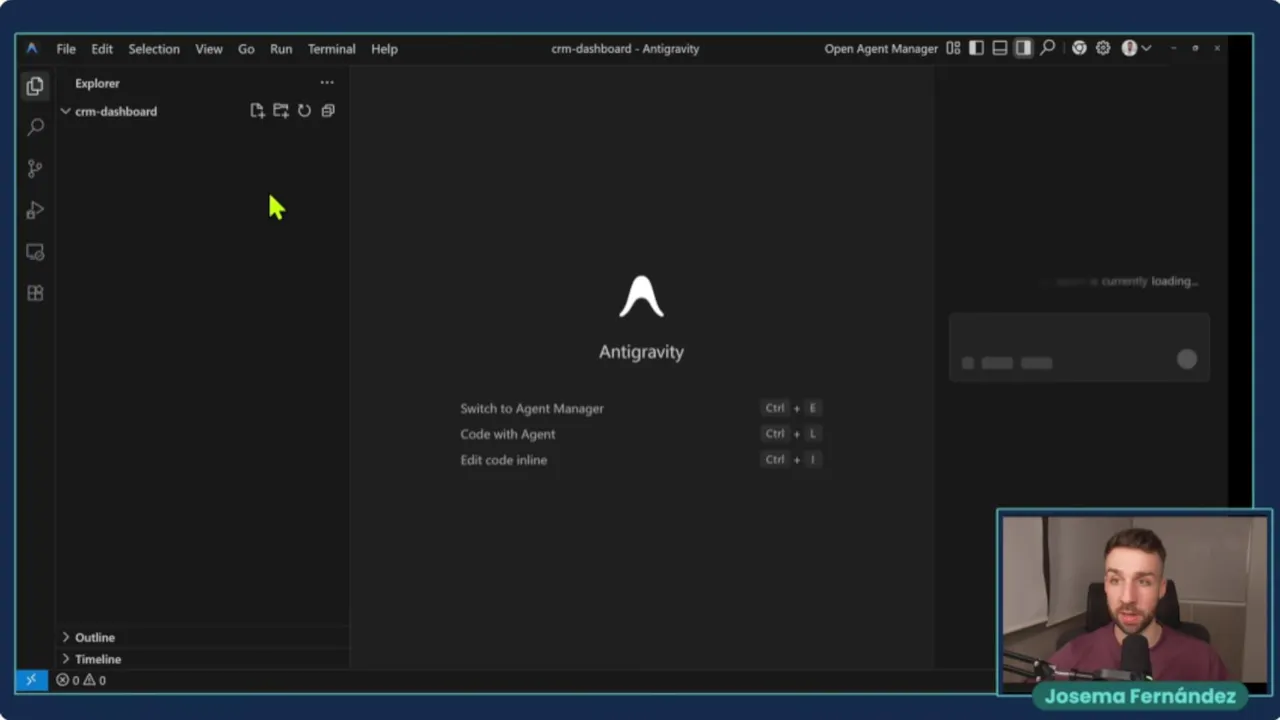This screenshot has width=1280, height=720.
Task: Open errors and warnings status bar item
Action: coord(81,680)
